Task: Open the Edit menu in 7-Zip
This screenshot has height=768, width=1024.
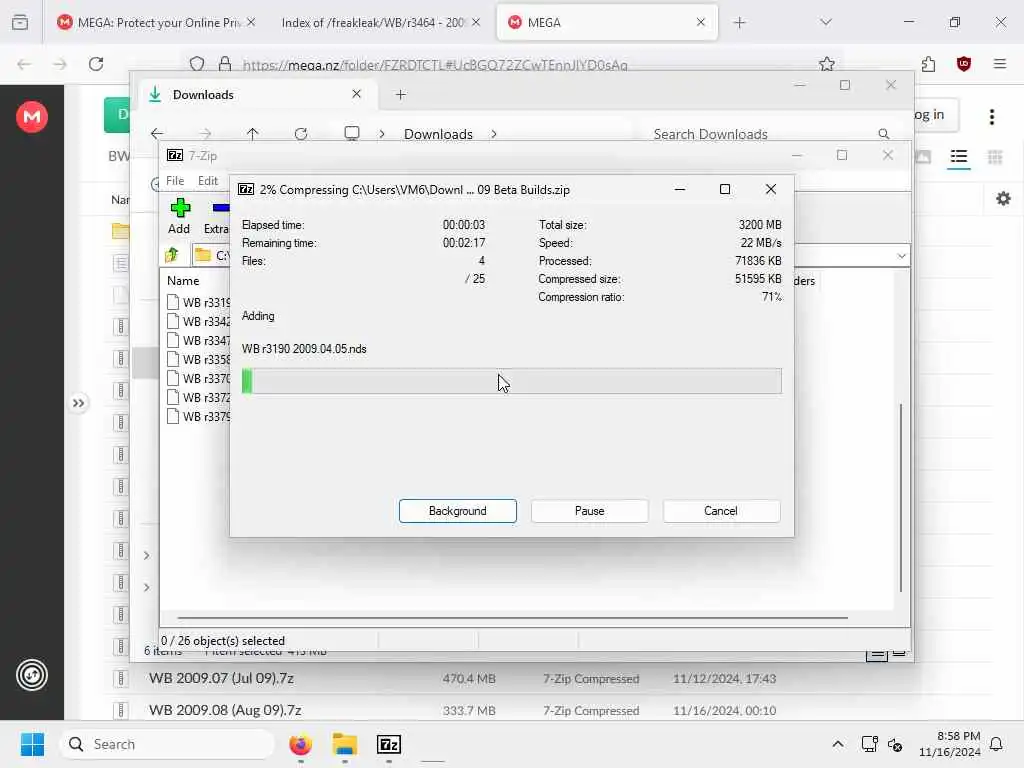Action: click(x=208, y=181)
